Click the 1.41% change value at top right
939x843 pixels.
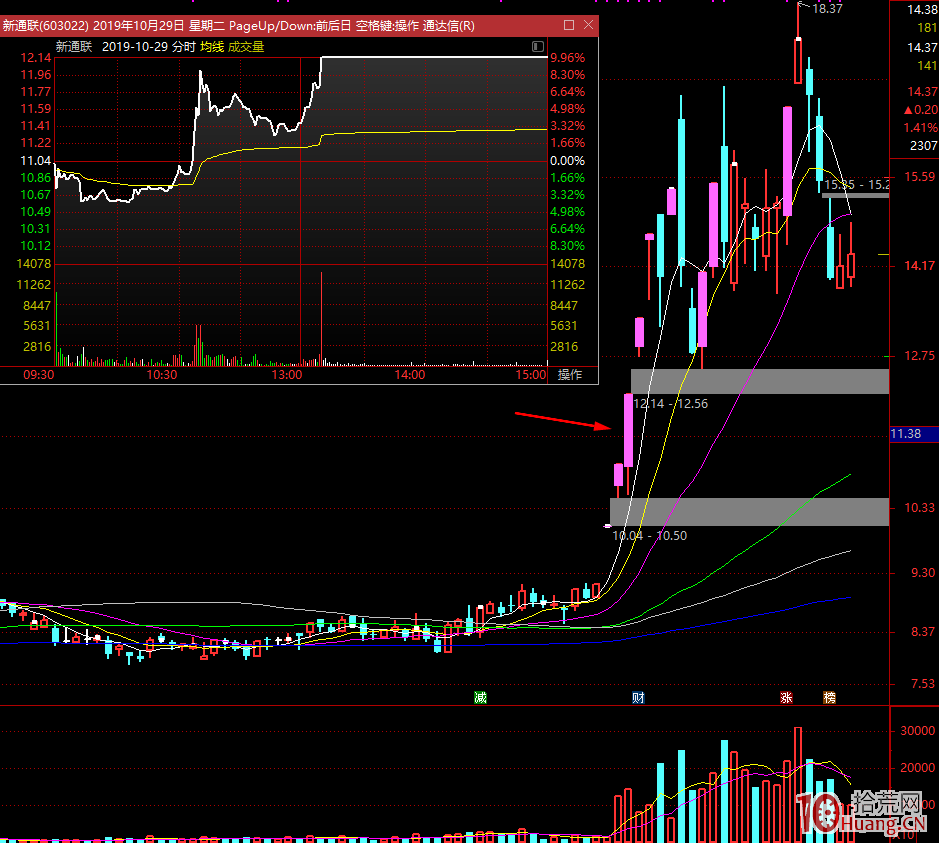click(x=920, y=128)
